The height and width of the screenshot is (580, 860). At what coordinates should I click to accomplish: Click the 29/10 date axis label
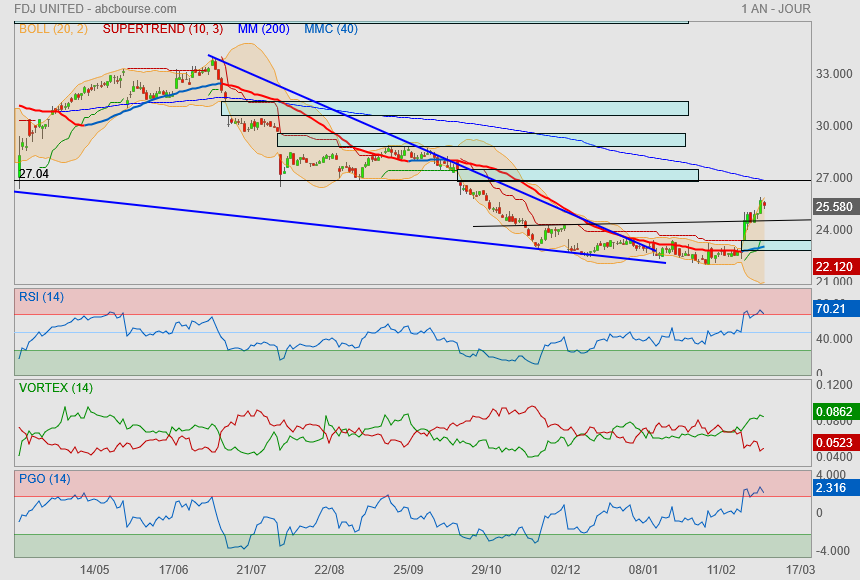[486, 570]
